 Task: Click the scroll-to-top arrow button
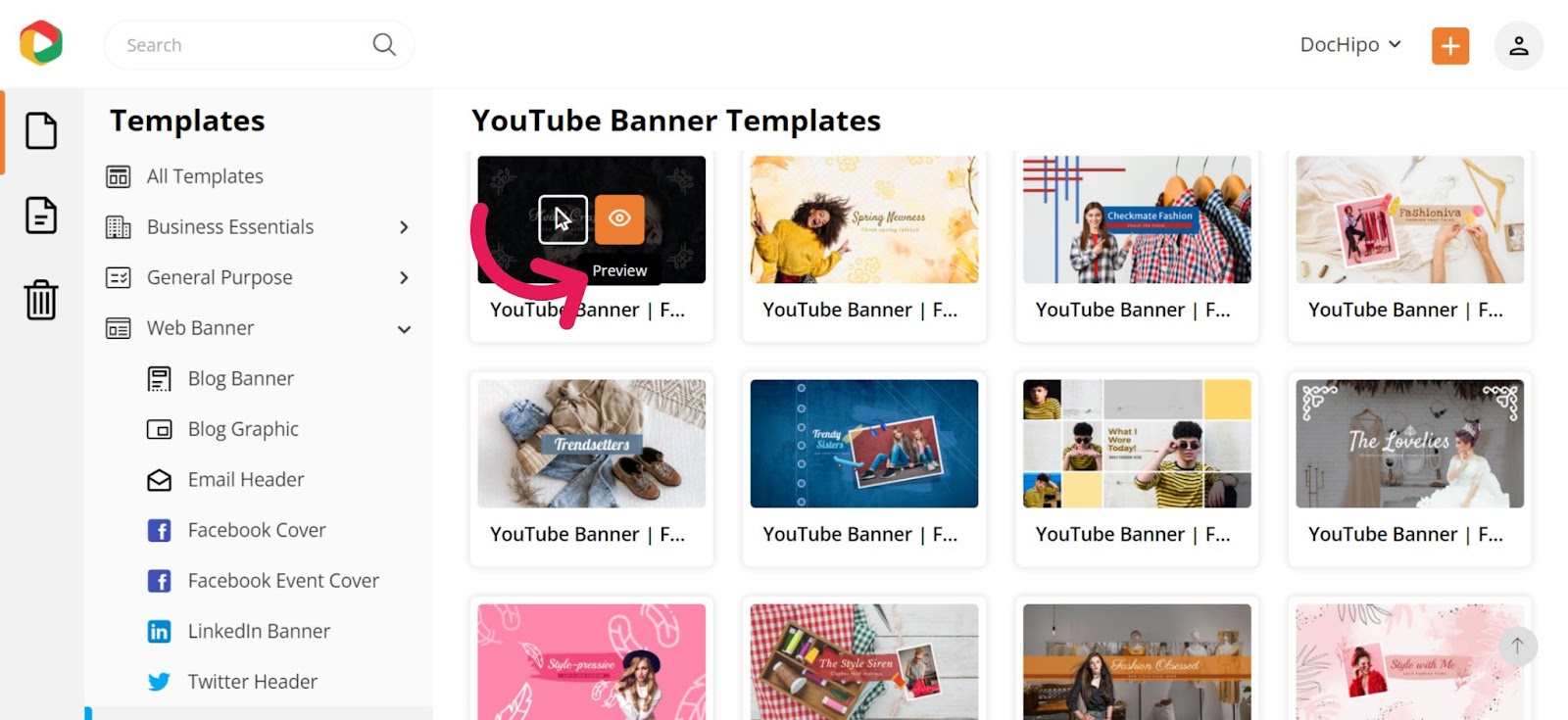coord(1517,646)
